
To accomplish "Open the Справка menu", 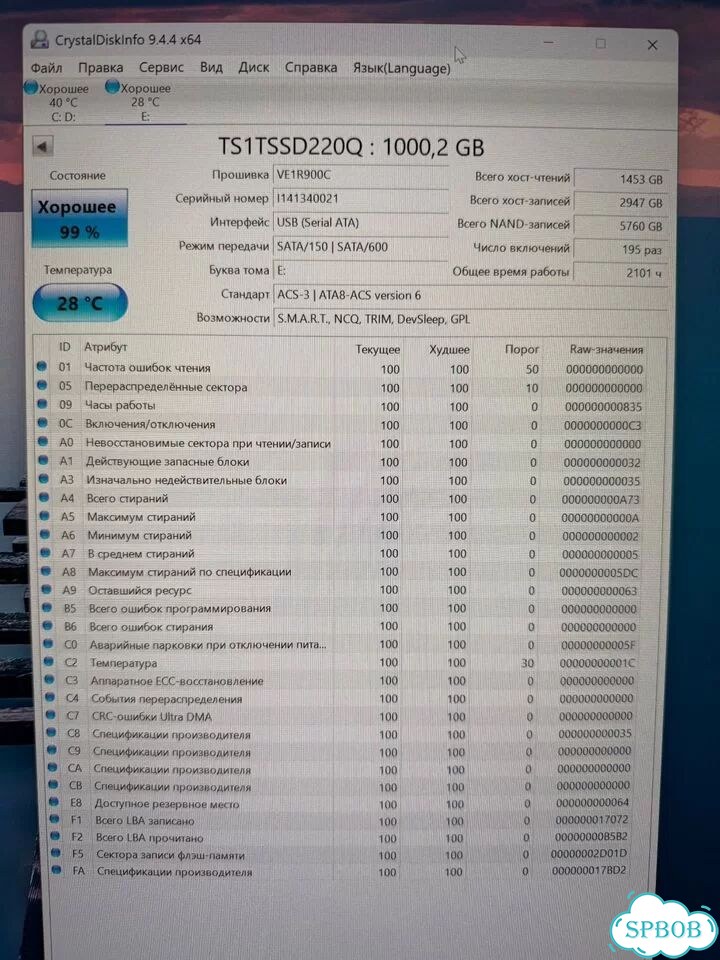I will point(310,67).
